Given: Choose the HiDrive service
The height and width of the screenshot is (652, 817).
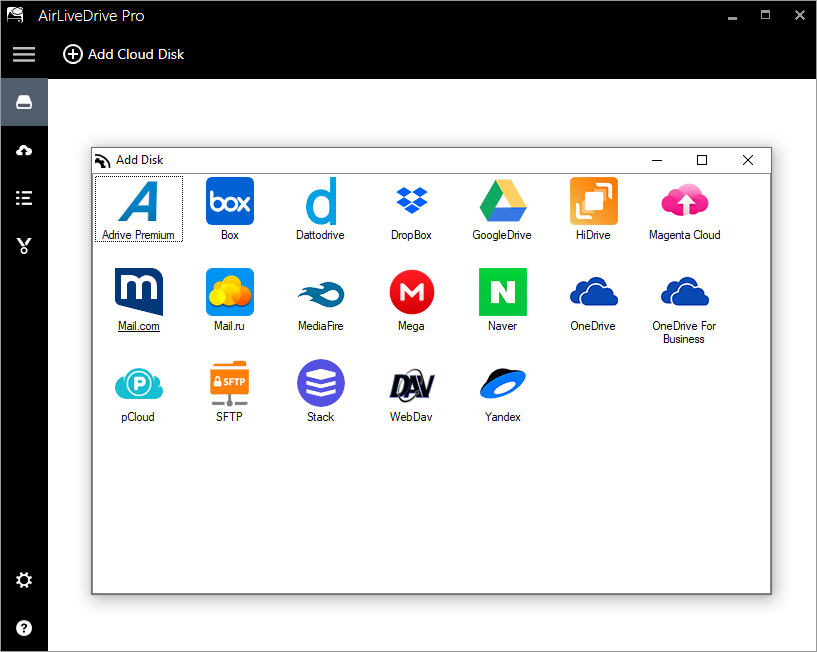Looking at the screenshot, I should click(593, 209).
